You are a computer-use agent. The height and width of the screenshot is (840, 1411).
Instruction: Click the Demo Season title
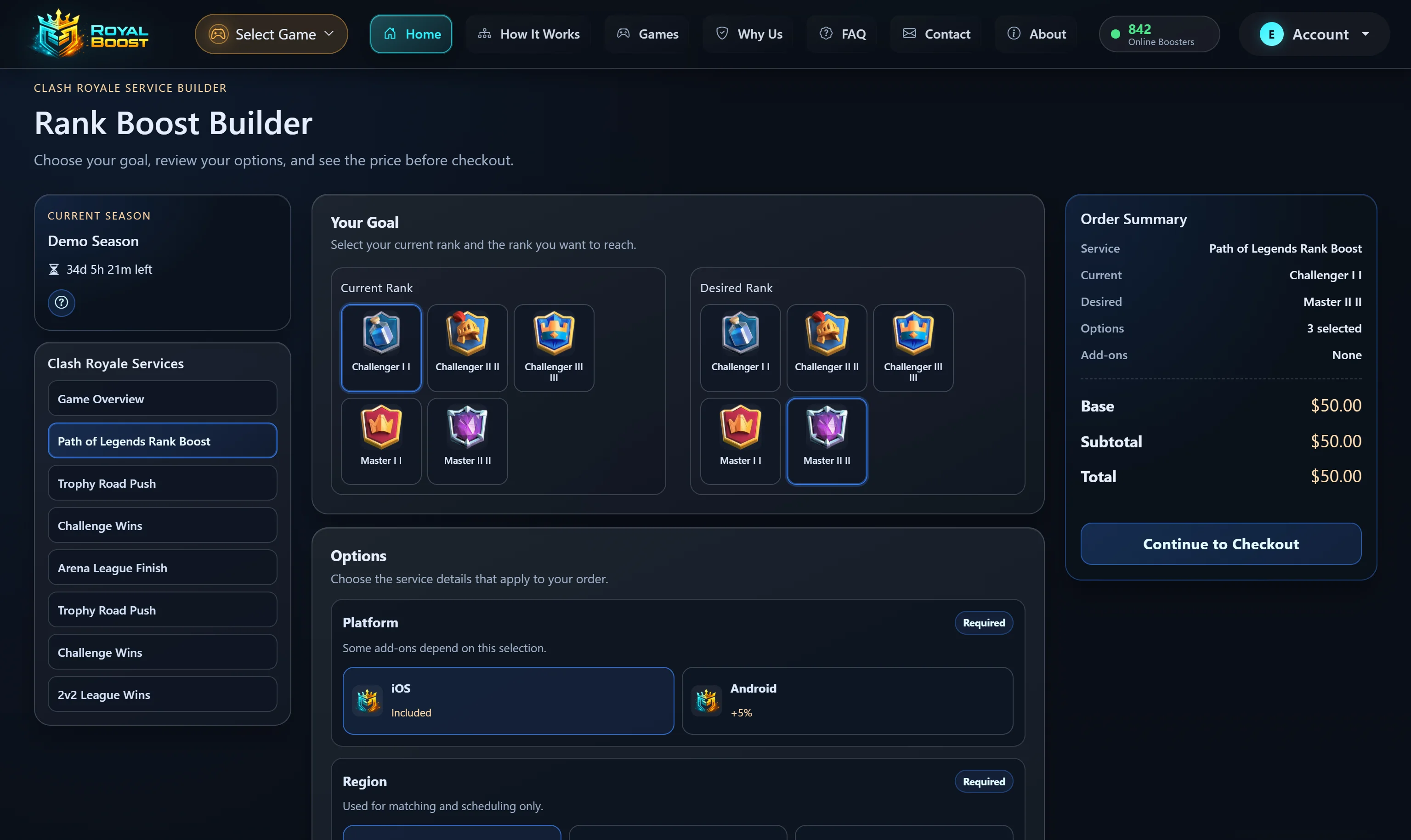(x=93, y=241)
